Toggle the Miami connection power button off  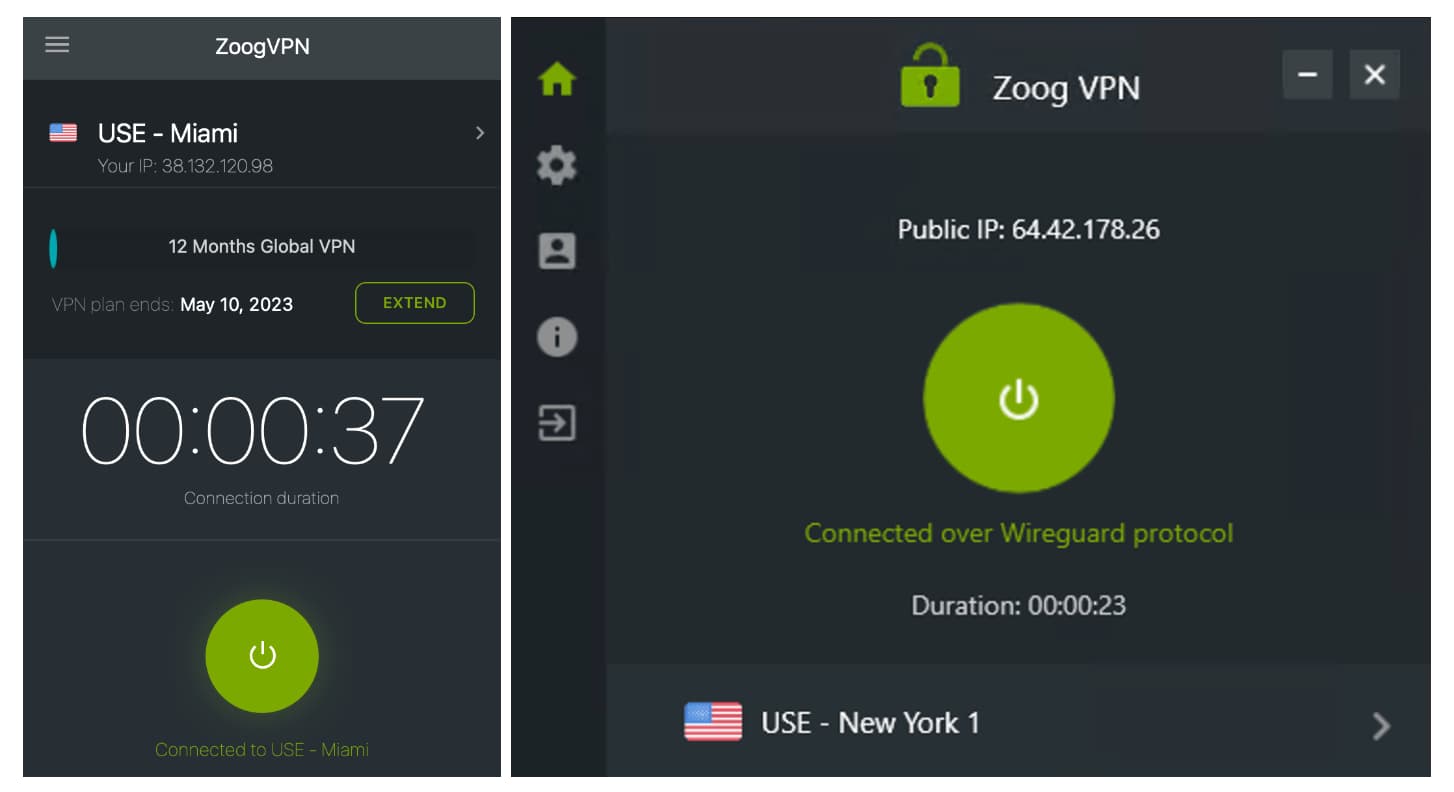[262, 656]
